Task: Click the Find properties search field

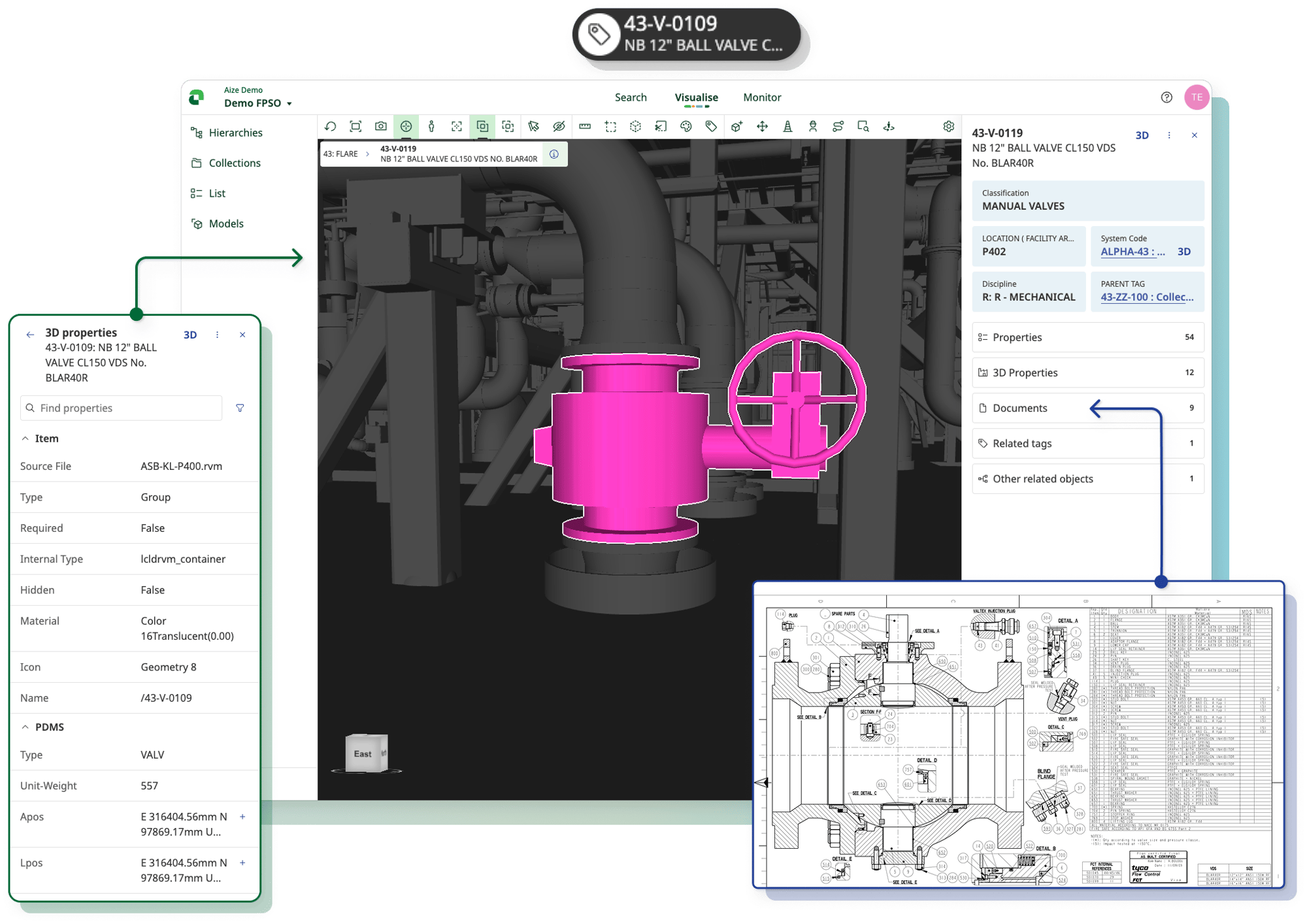Action: (x=121, y=408)
